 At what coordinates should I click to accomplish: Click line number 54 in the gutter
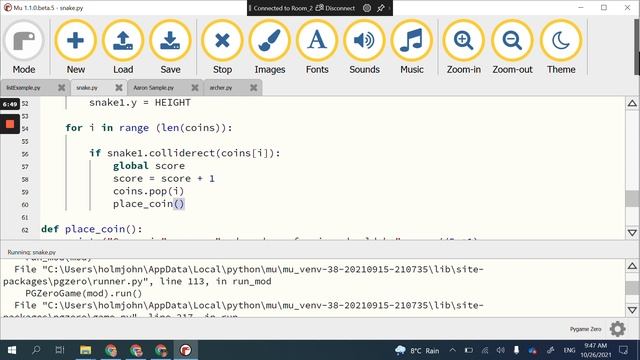pyautogui.click(x=25, y=129)
